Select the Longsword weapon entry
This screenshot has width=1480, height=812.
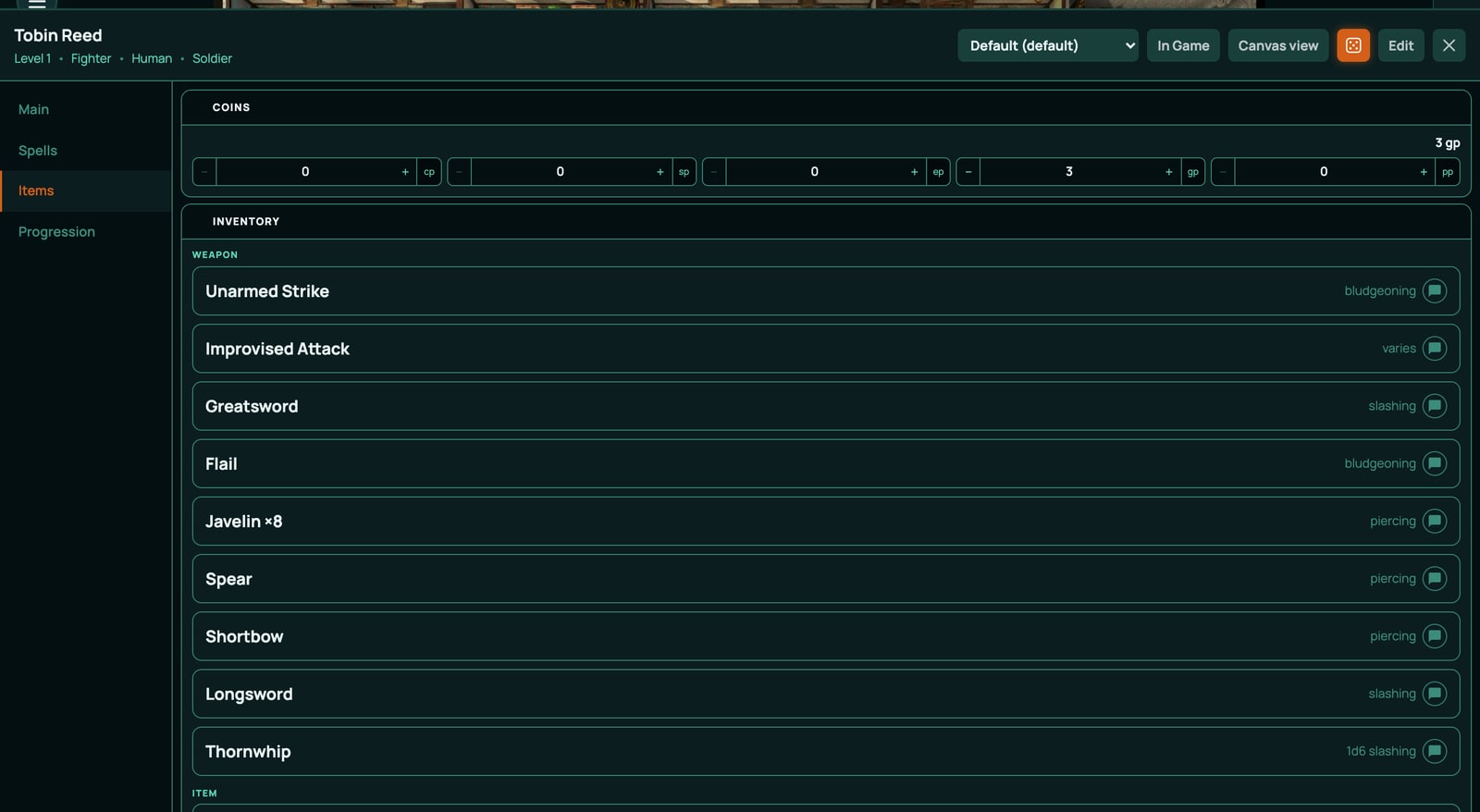pyautogui.click(x=826, y=694)
